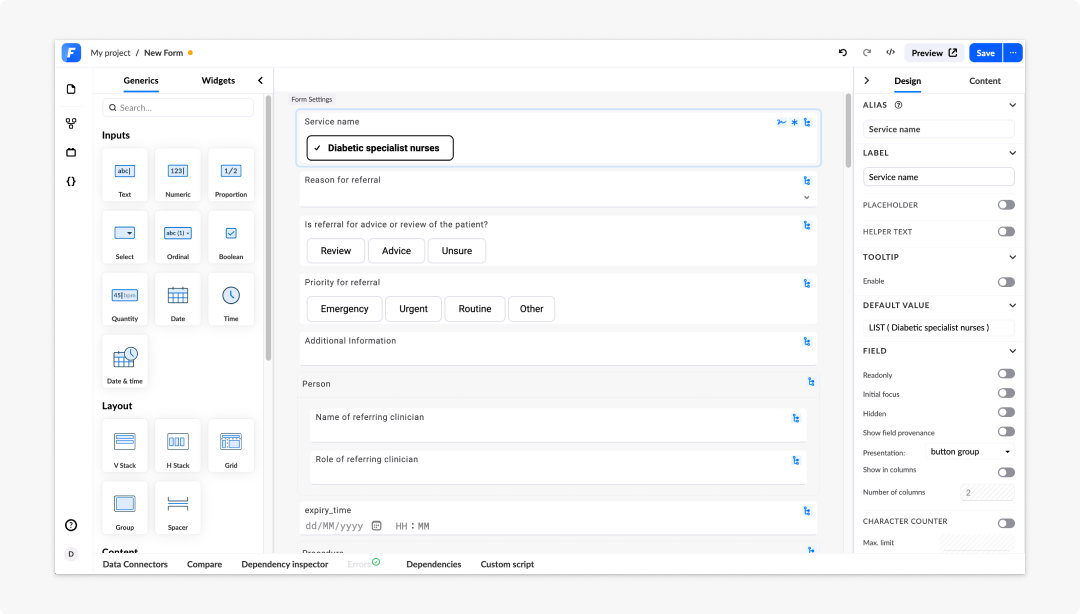This screenshot has width=1080, height=614.
Task: Add an Ordinal input component
Action: coord(178,237)
